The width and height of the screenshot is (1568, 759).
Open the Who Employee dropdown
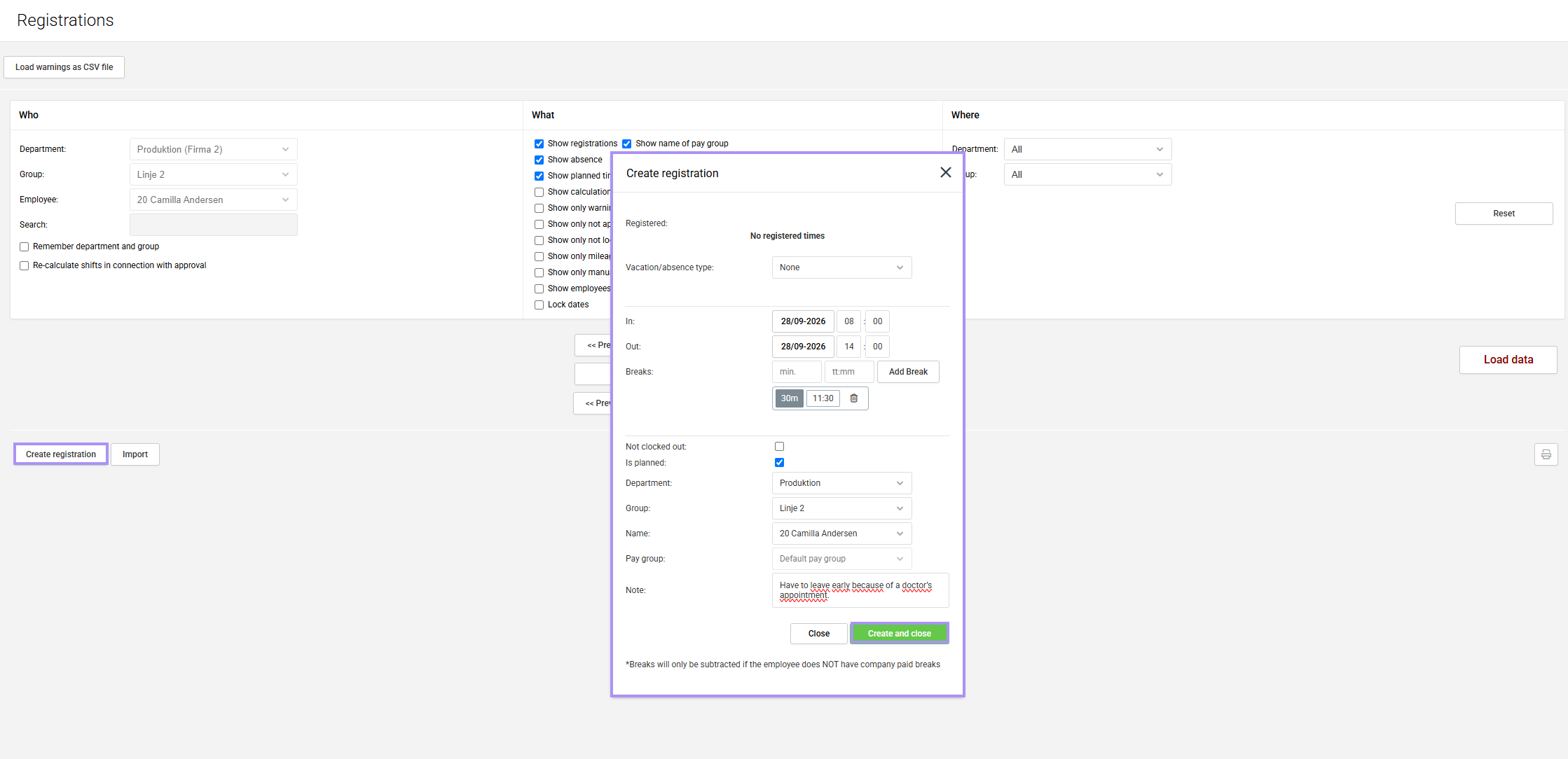pos(213,200)
